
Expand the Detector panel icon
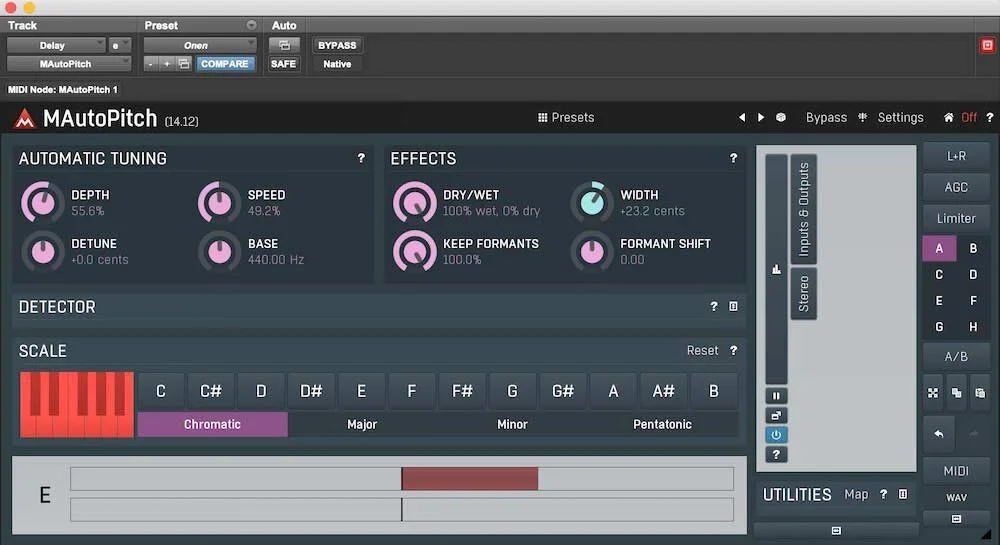pos(733,307)
